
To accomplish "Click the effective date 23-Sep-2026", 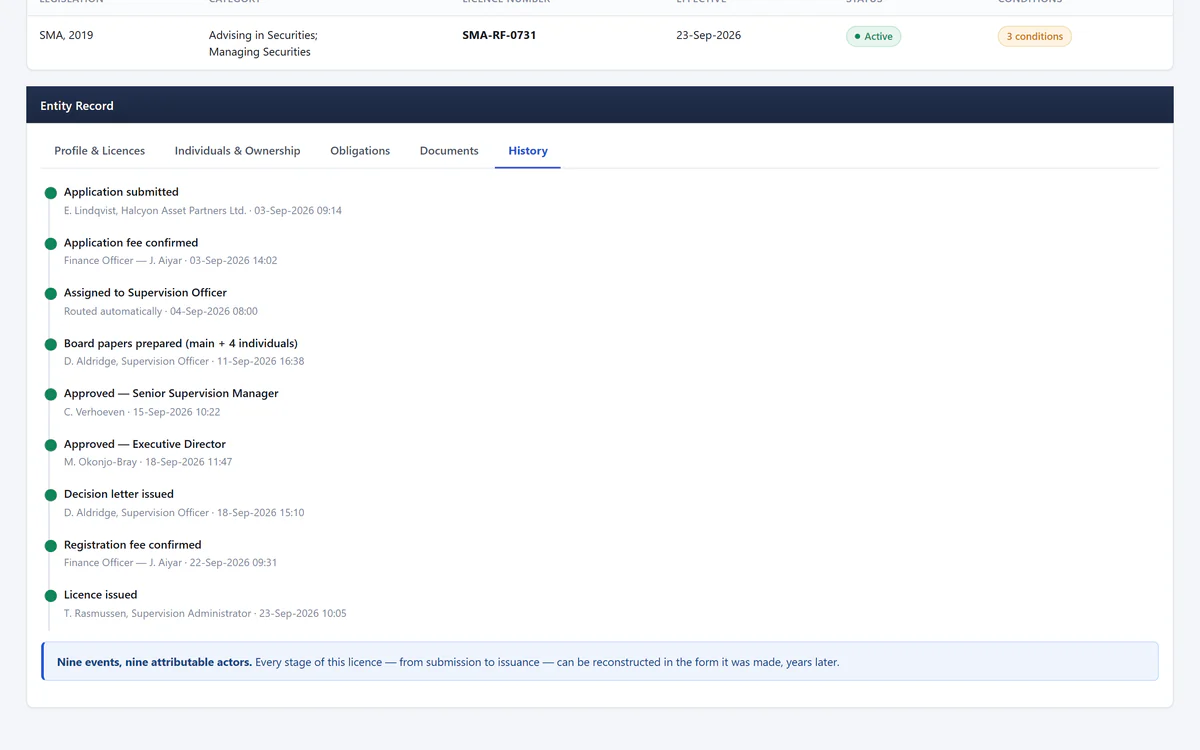I will coord(709,35).
